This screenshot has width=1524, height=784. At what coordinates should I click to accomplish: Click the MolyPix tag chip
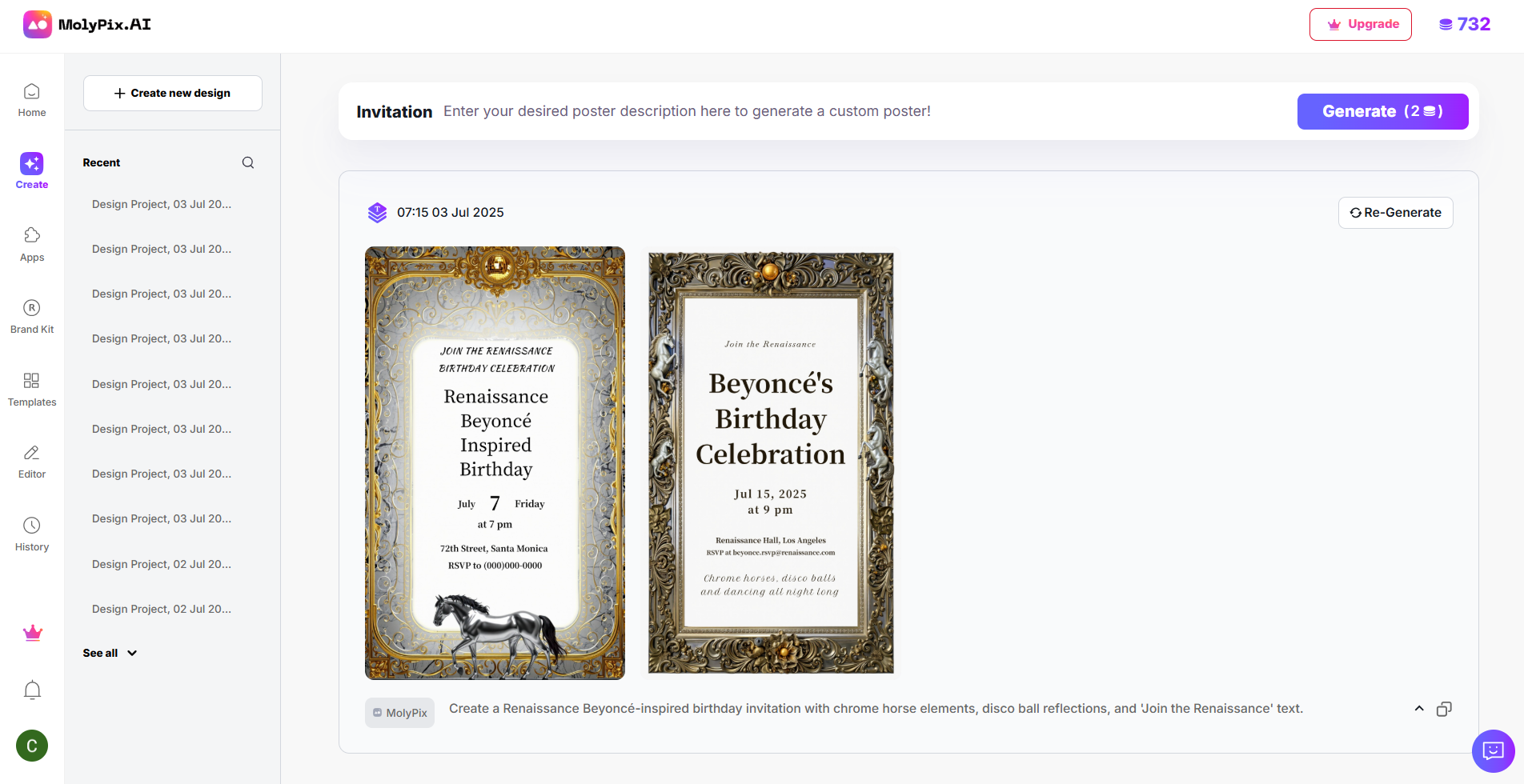click(x=399, y=713)
